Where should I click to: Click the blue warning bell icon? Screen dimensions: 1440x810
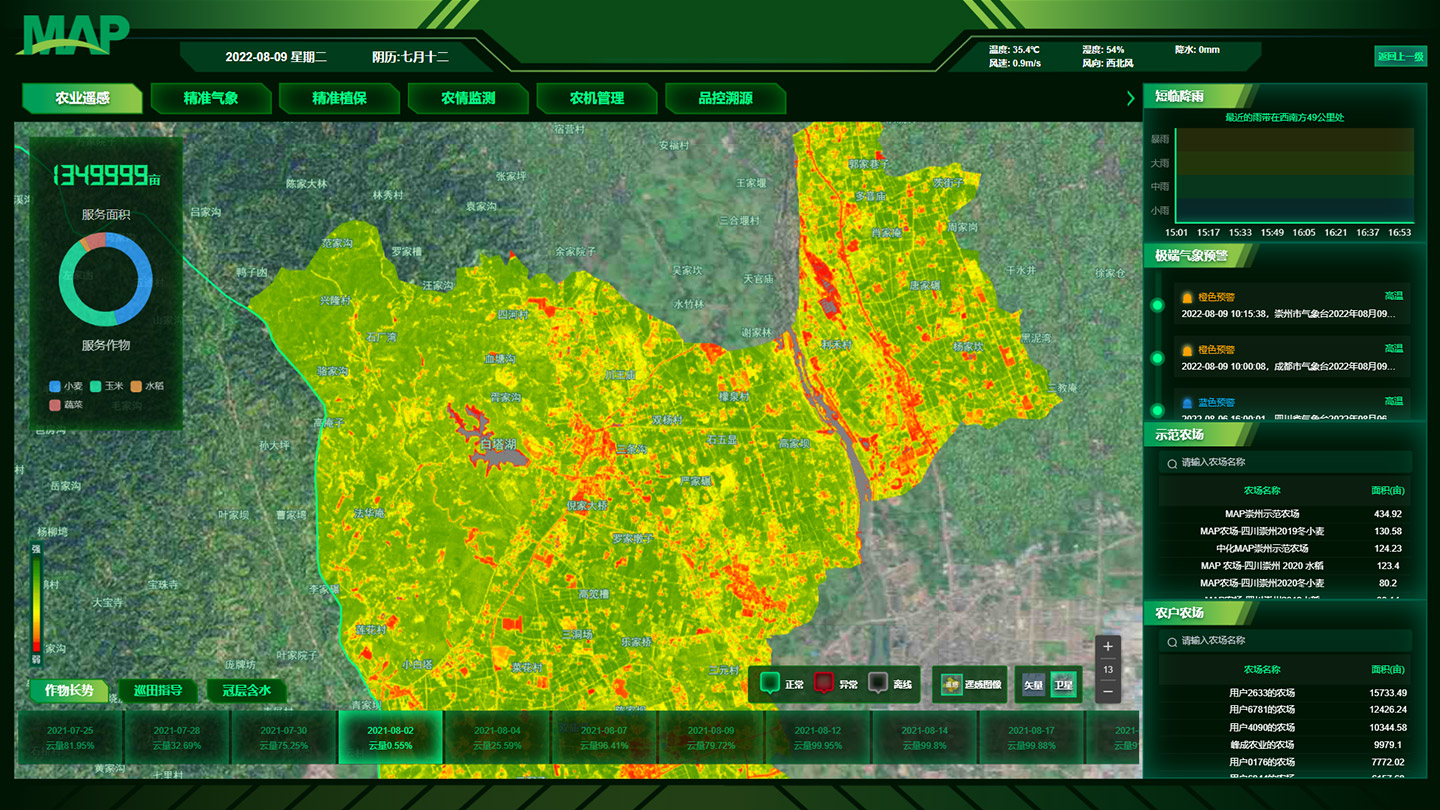point(1187,402)
